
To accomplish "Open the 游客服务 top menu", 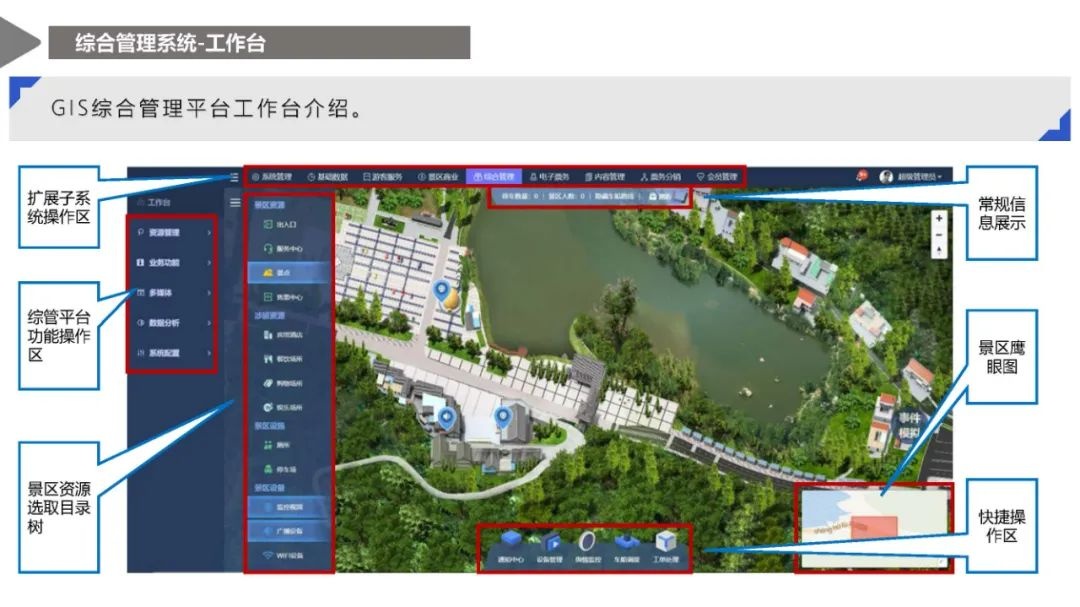I will coord(383,177).
